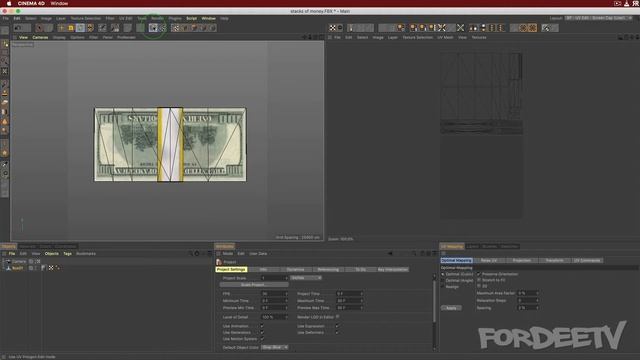
Task: Toggle the Preserve Orientation checkbox
Action: point(479,274)
